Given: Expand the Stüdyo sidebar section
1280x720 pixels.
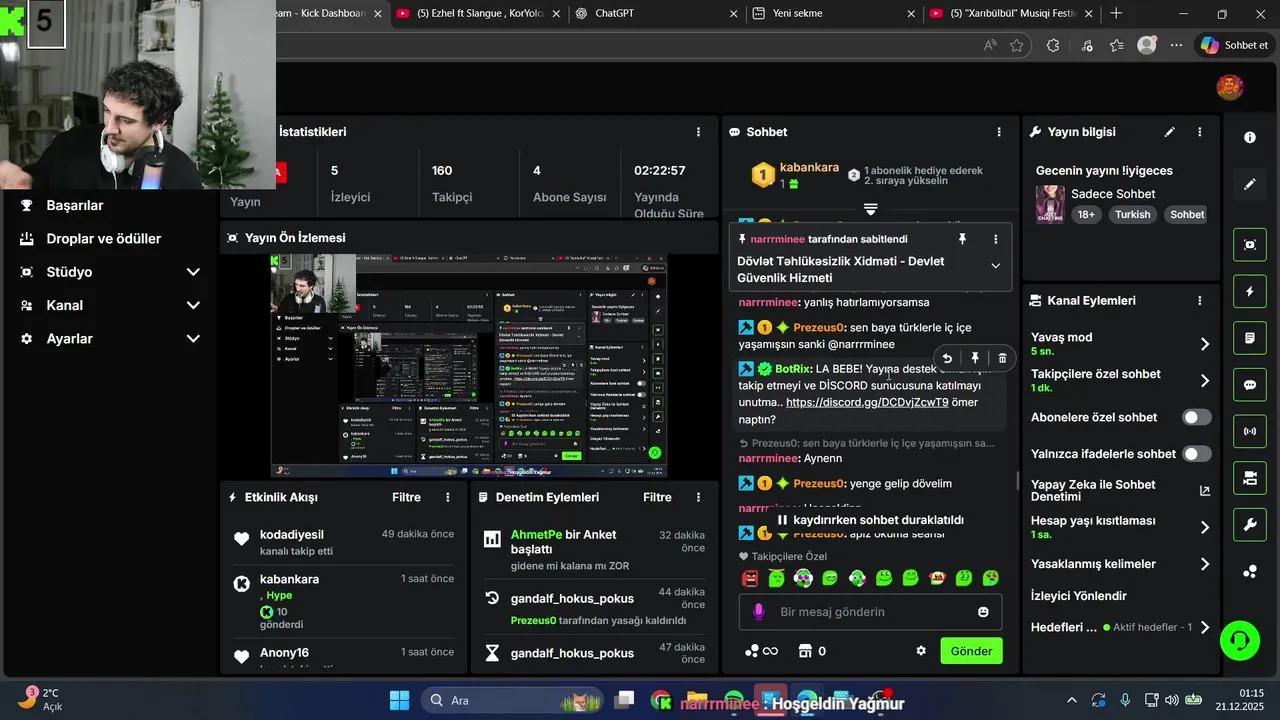Looking at the screenshot, I should [193, 272].
